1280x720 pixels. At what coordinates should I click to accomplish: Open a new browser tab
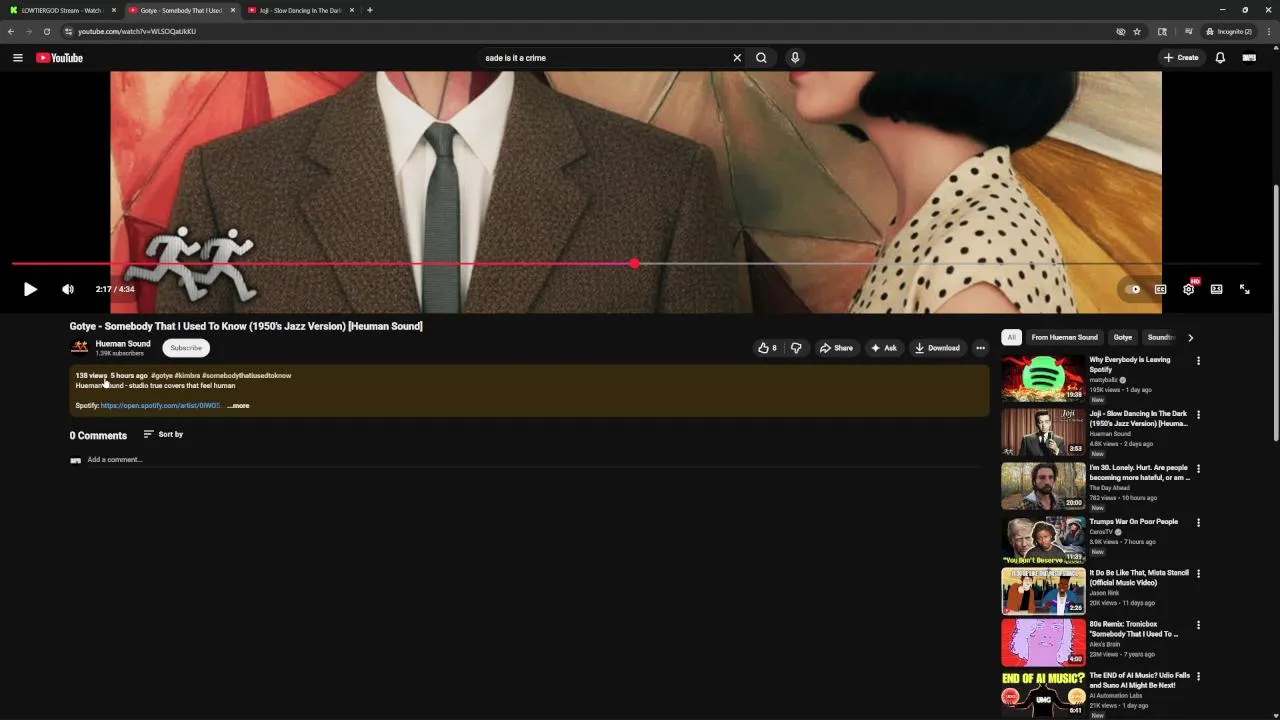click(370, 10)
